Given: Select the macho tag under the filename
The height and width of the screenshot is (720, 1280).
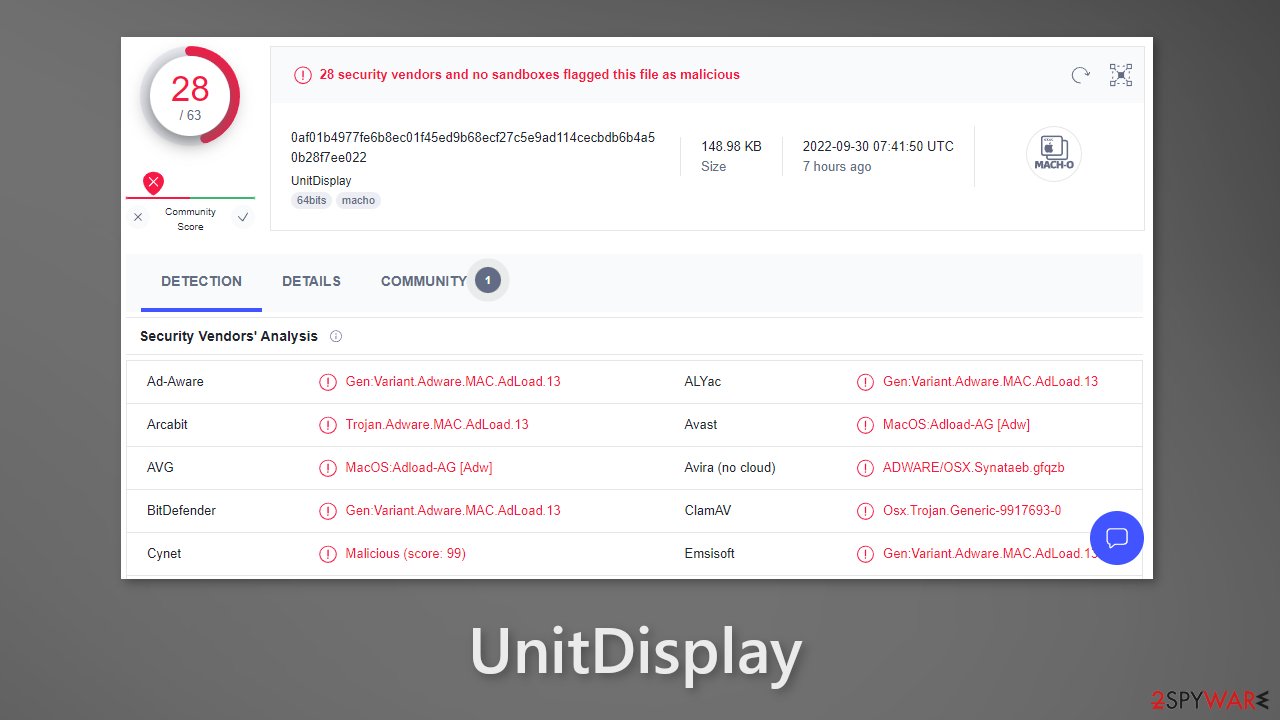Looking at the screenshot, I should click(358, 200).
